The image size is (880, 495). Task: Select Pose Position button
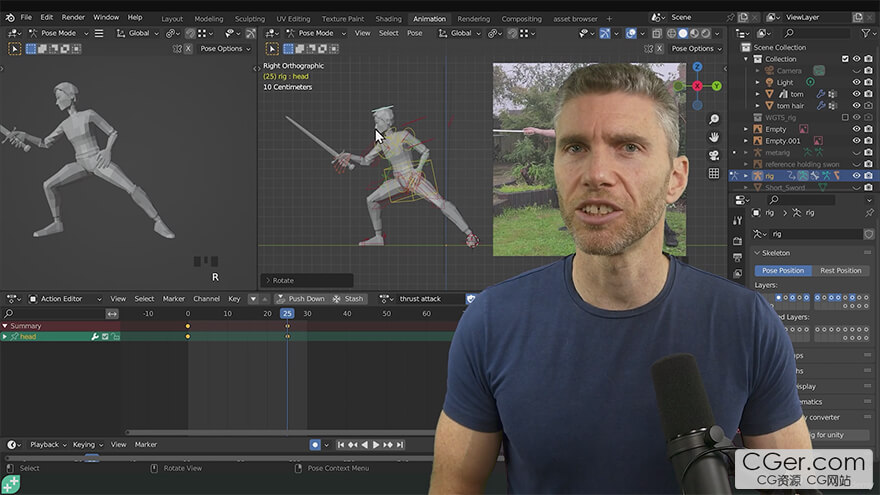coord(783,271)
